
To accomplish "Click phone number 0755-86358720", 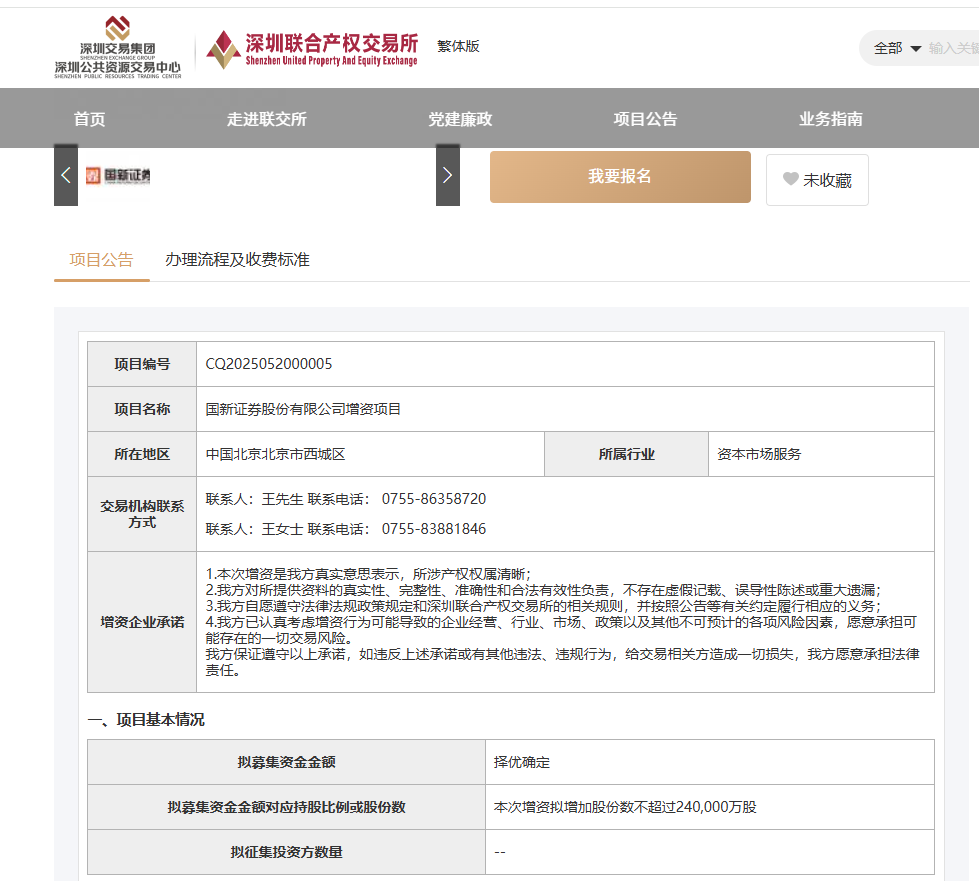I will (434, 499).
